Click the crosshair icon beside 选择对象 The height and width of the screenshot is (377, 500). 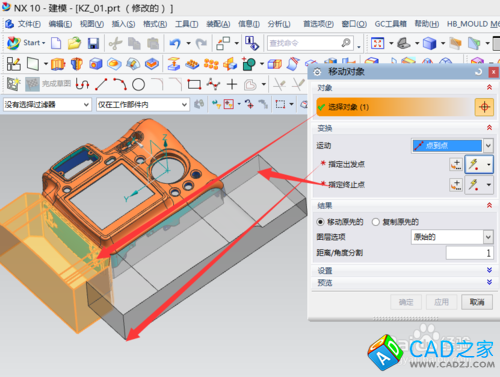[484, 107]
